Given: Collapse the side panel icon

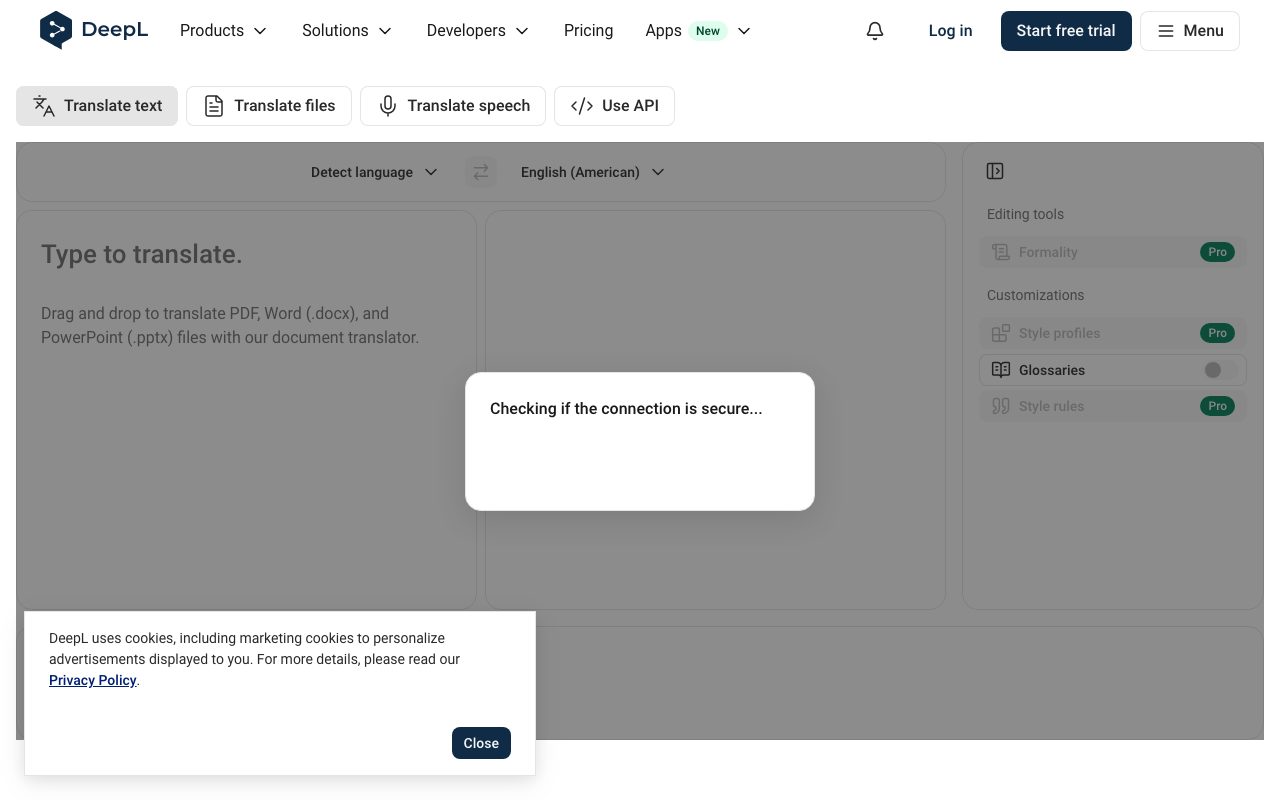Looking at the screenshot, I should pos(995,171).
